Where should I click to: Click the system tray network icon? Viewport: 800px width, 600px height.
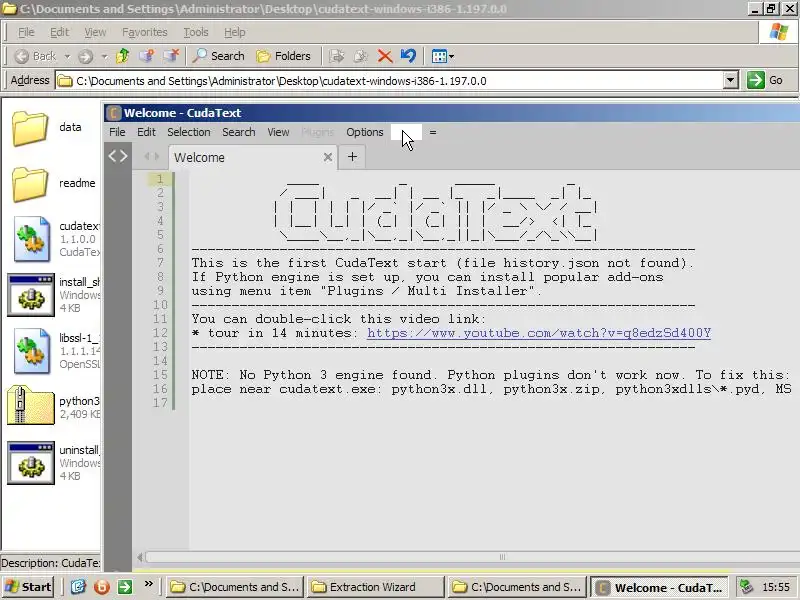point(746,587)
